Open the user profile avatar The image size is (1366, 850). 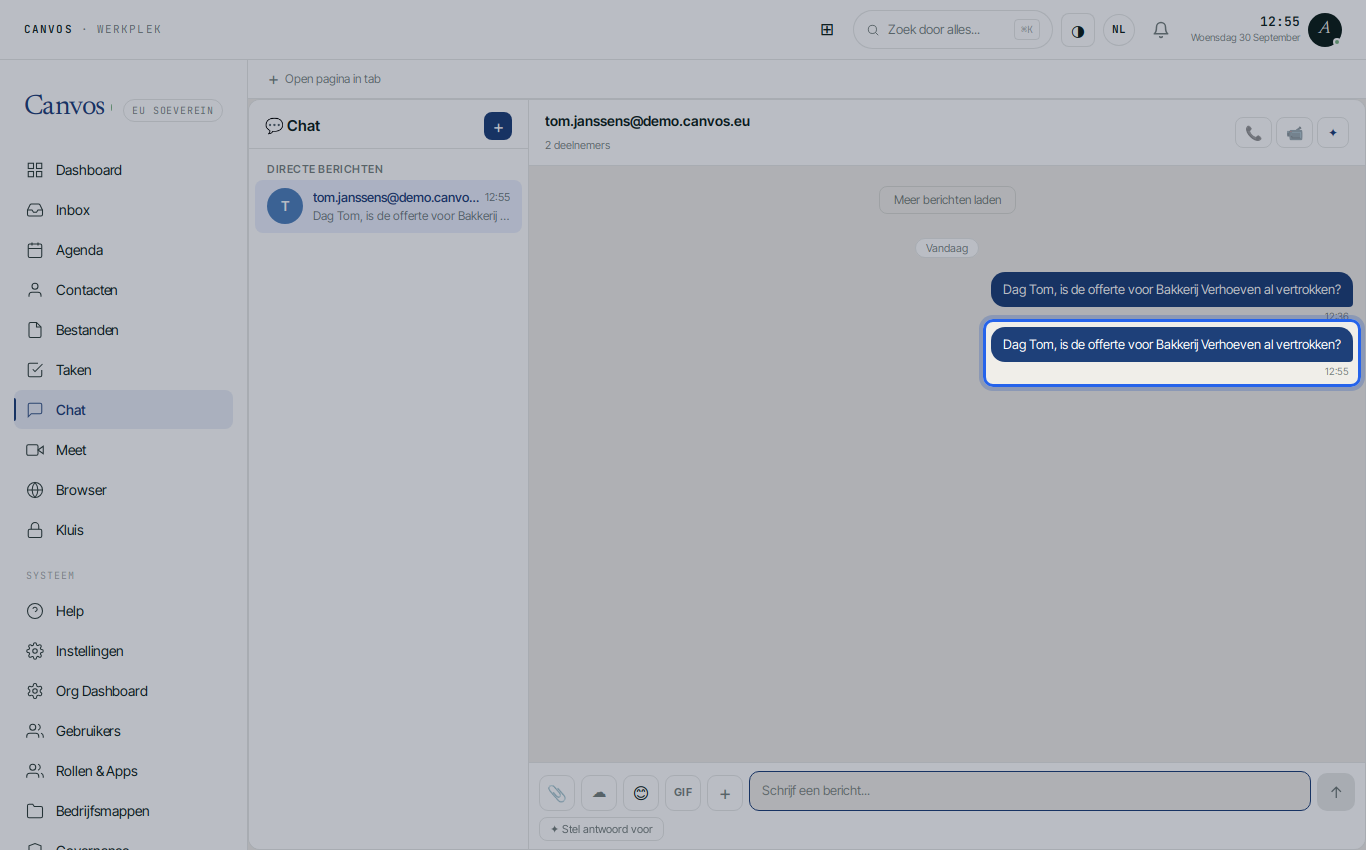1325,30
